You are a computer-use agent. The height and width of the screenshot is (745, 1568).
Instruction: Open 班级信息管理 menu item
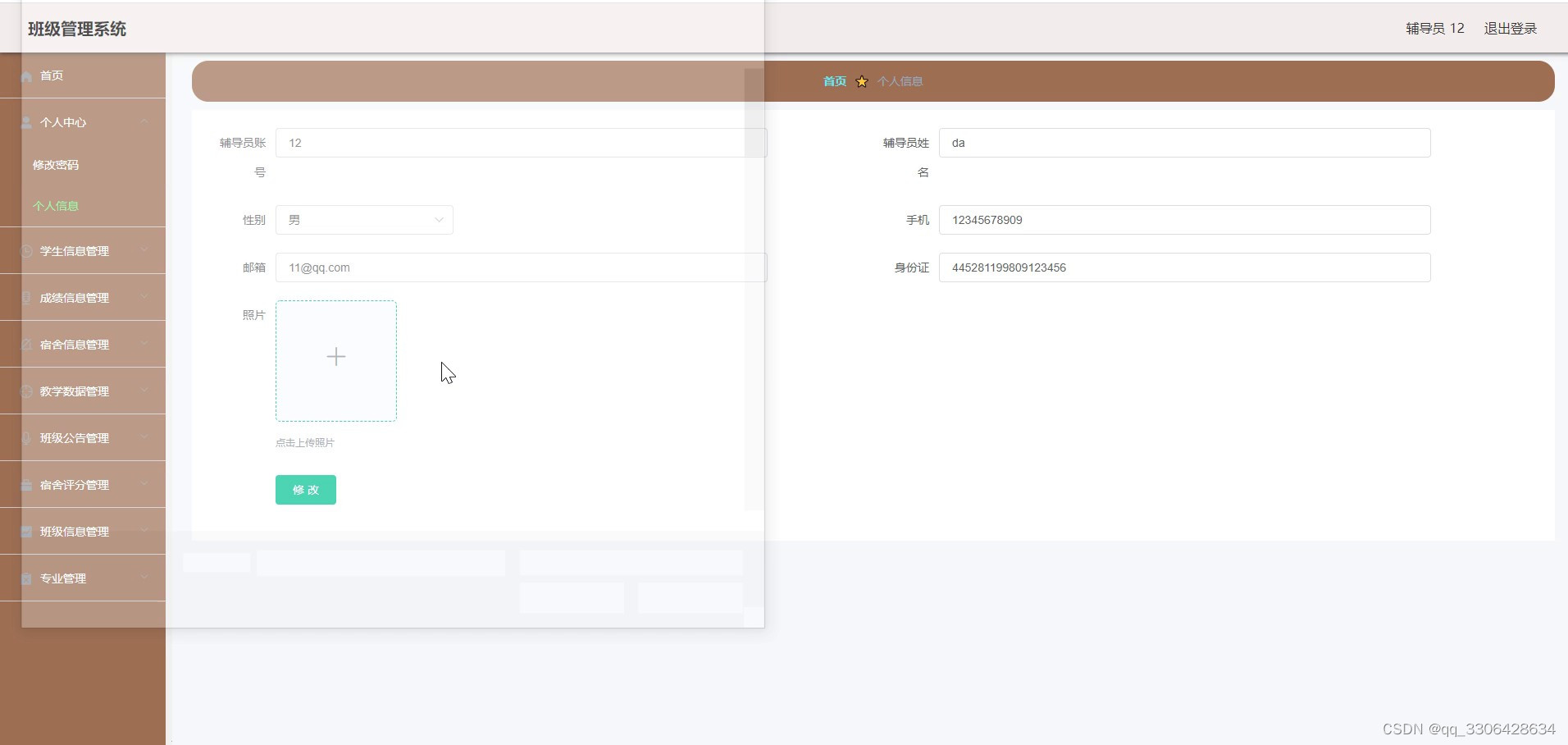(83, 532)
